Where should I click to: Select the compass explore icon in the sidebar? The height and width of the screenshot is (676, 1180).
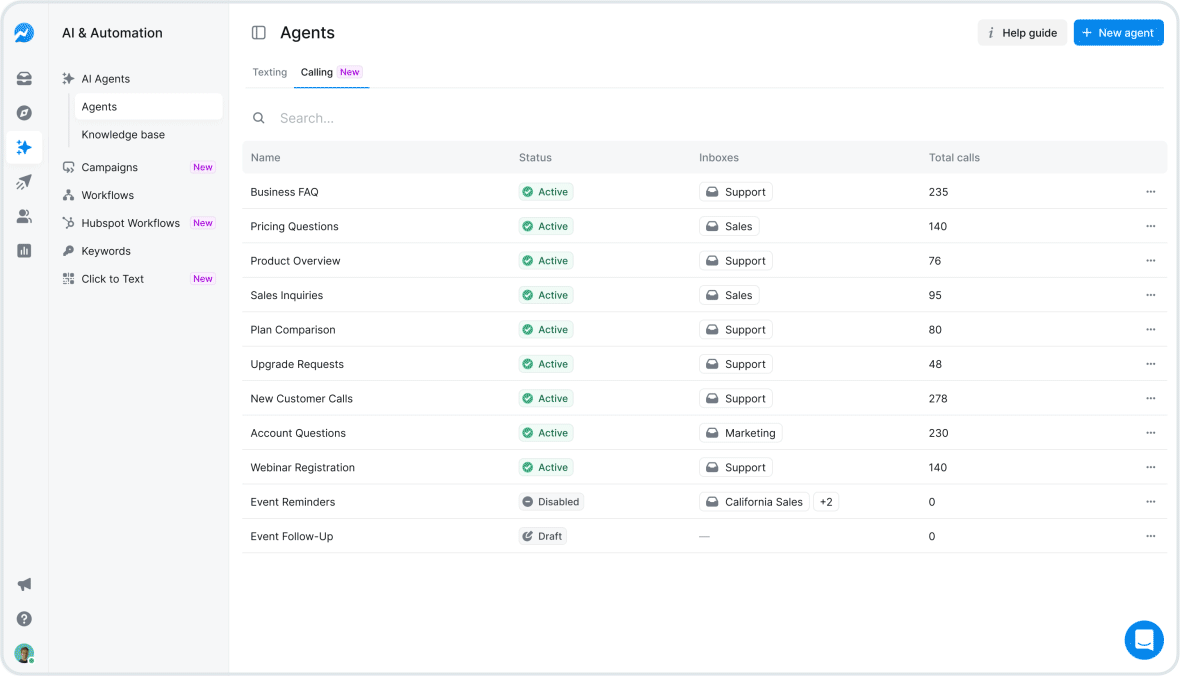(x=24, y=112)
